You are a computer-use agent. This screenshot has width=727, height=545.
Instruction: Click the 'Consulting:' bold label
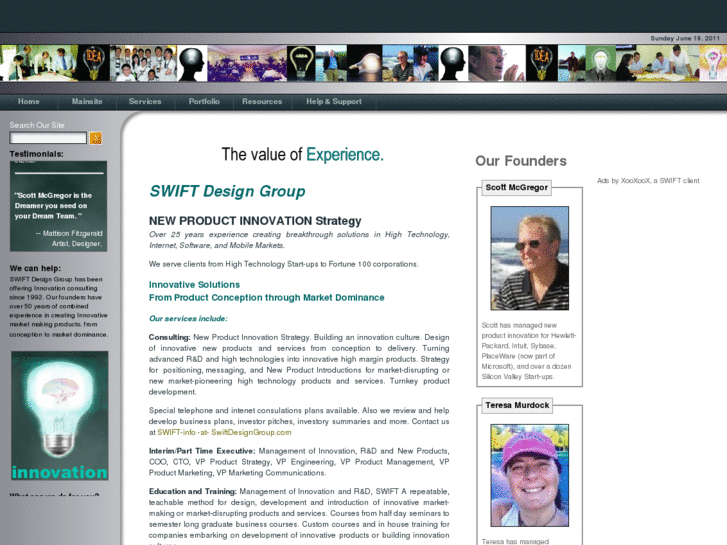tap(170, 337)
